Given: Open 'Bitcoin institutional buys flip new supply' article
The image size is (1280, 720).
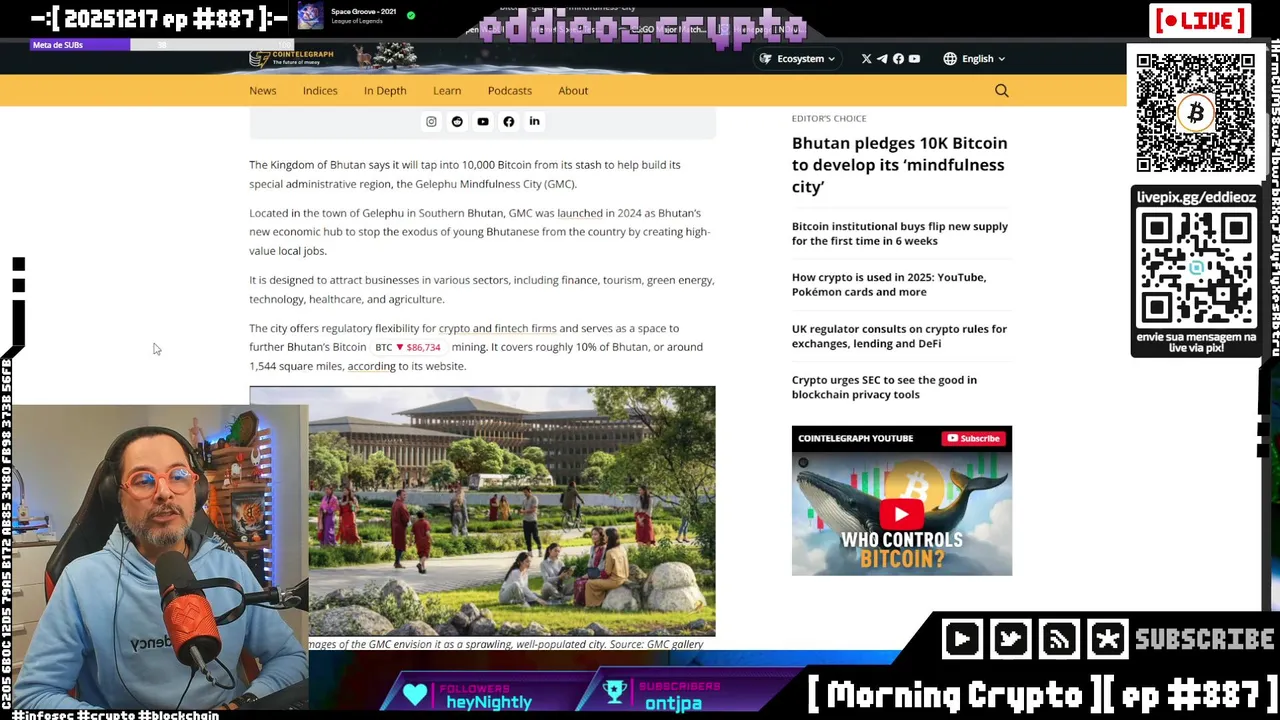Looking at the screenshot, I should pyautogui.click(x=900, y=233).
